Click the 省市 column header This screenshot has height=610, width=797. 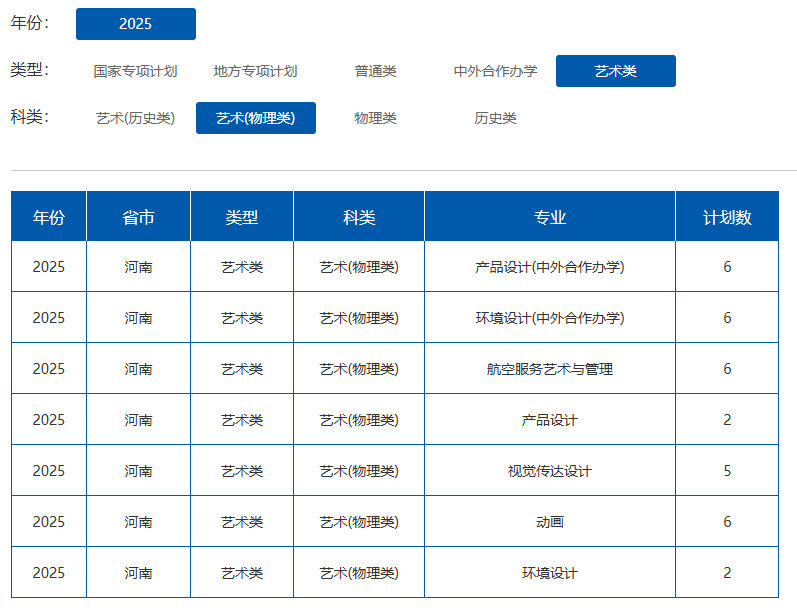138,217
